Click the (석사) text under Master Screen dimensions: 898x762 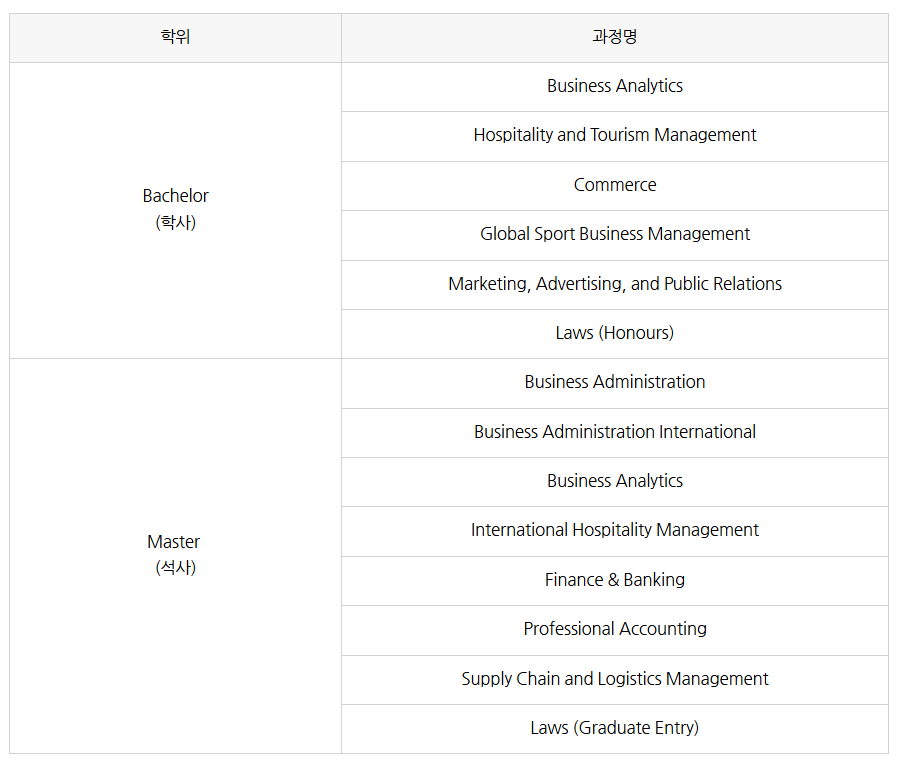[175, 568]
